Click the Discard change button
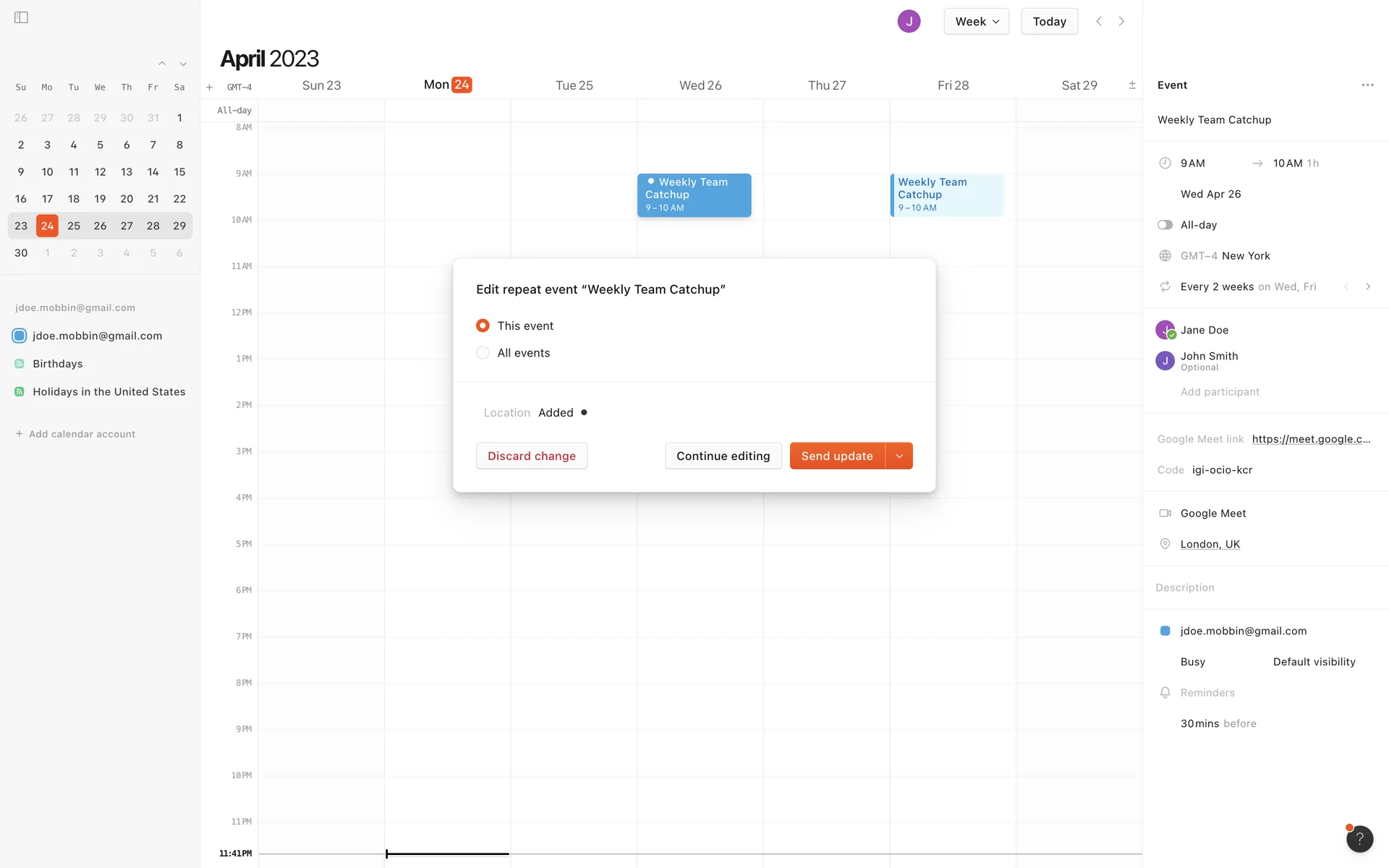The width and height of the screenshot is (1389, 868). 532,456
